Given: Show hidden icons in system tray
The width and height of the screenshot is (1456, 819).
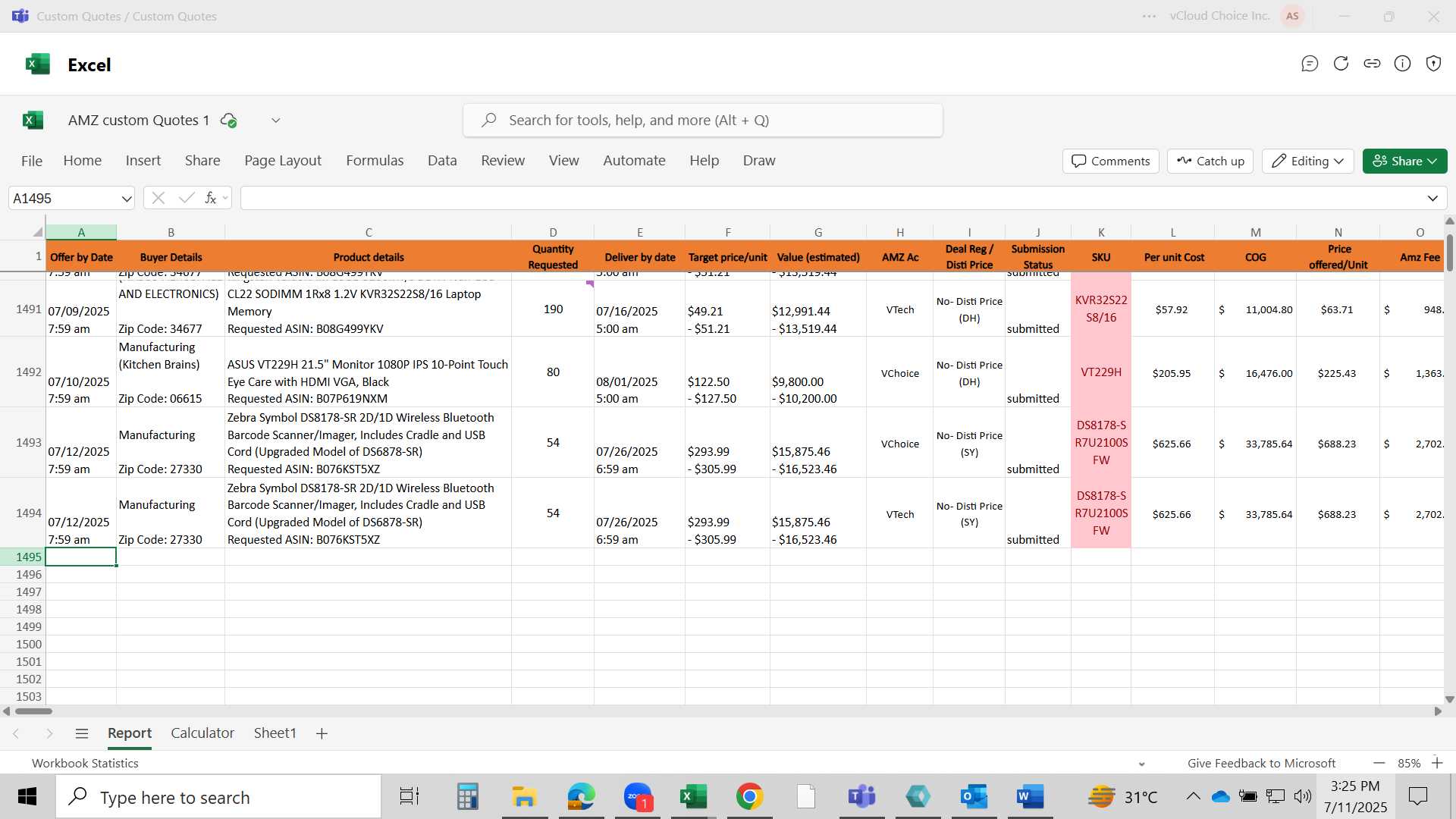Looking at the screenshot, I should point(1193,796).
